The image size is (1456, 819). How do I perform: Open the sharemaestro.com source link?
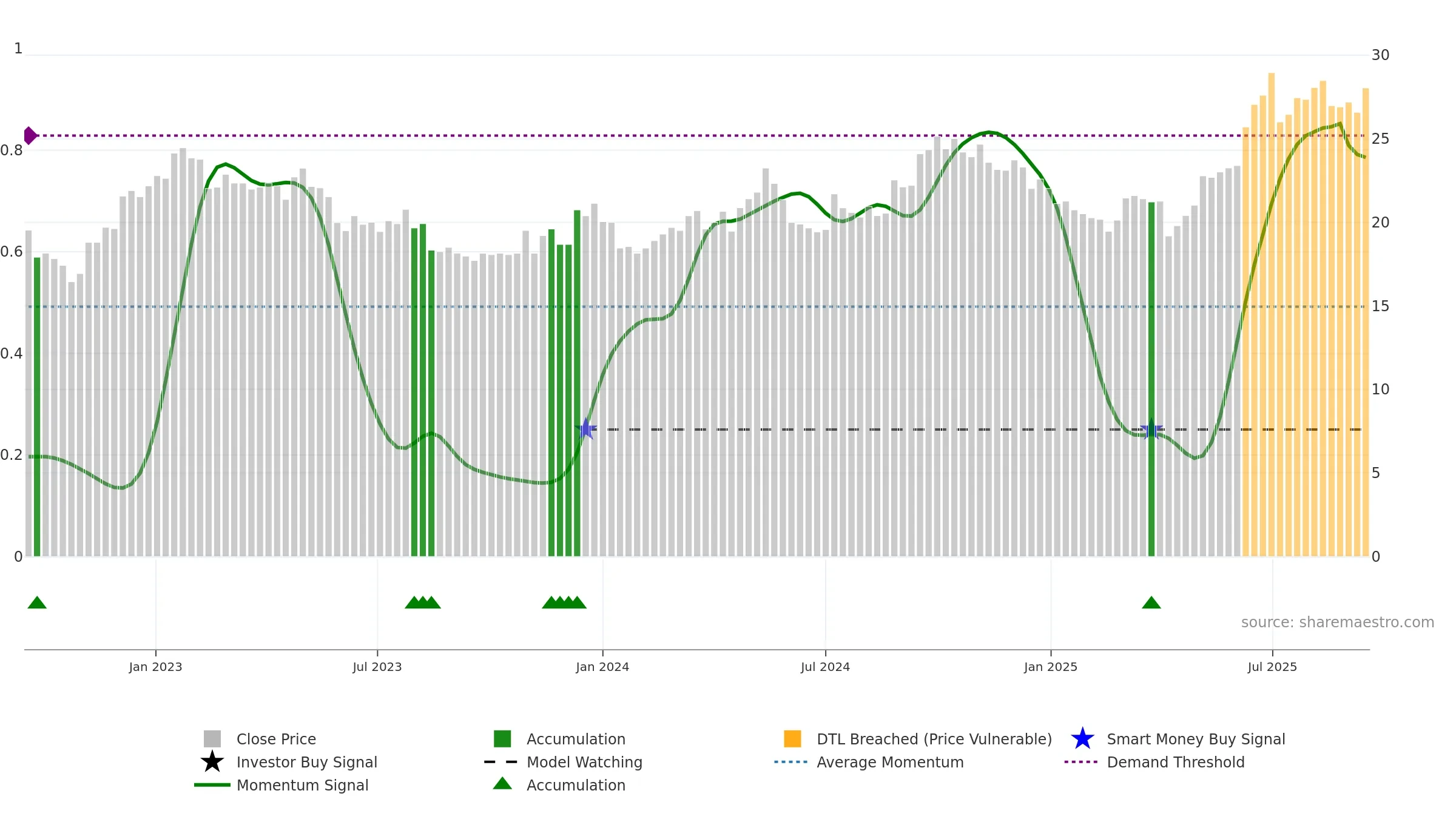[x=1338, y=622]
